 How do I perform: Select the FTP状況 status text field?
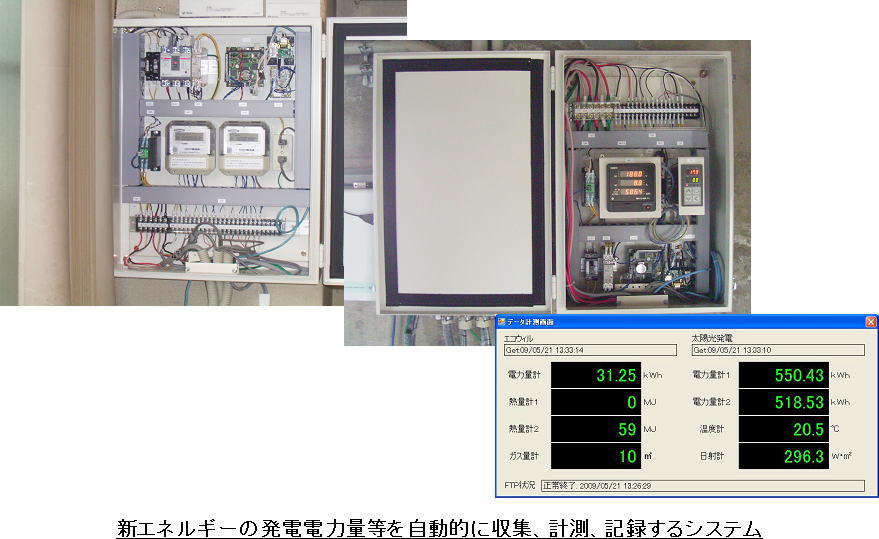coord(702,485)
